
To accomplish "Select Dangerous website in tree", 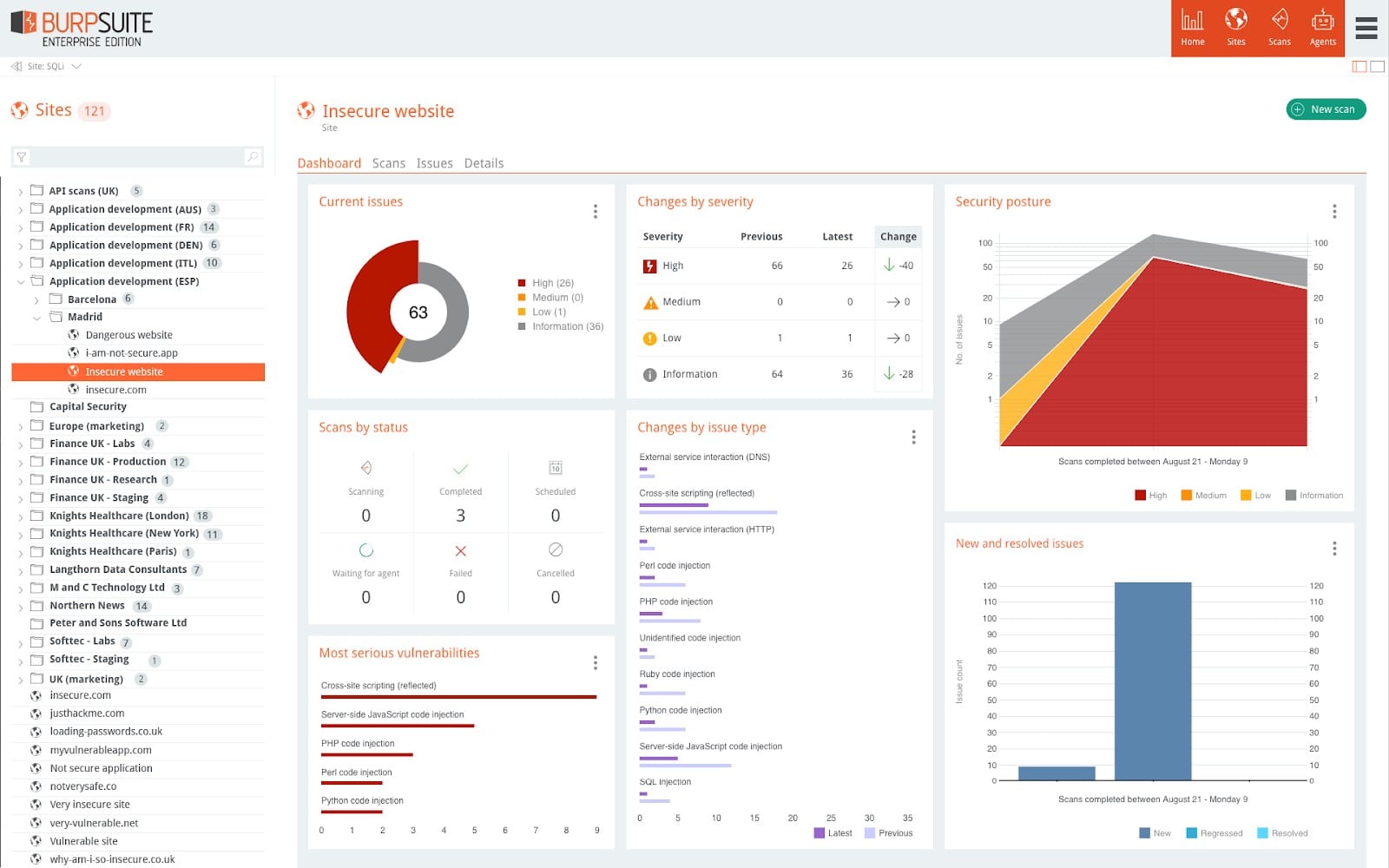I will click(x=128, y=335).
